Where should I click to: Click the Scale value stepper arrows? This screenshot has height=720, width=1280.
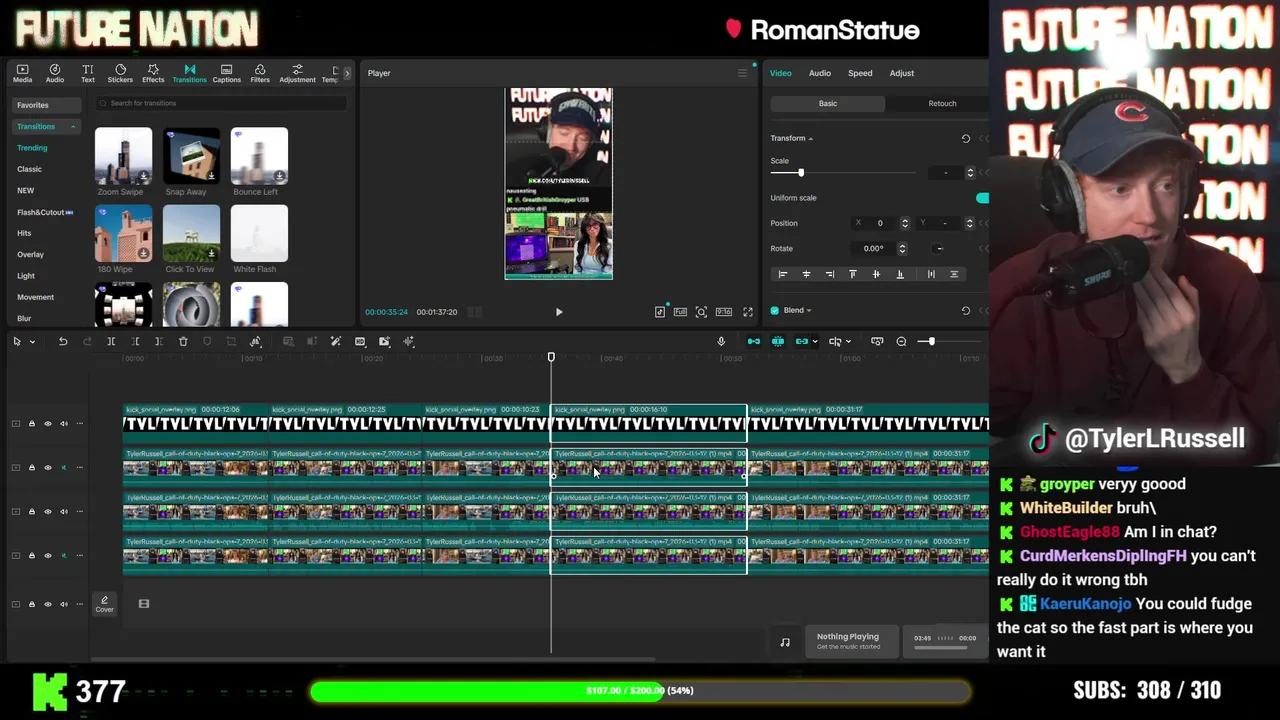(x=969, y=173)
